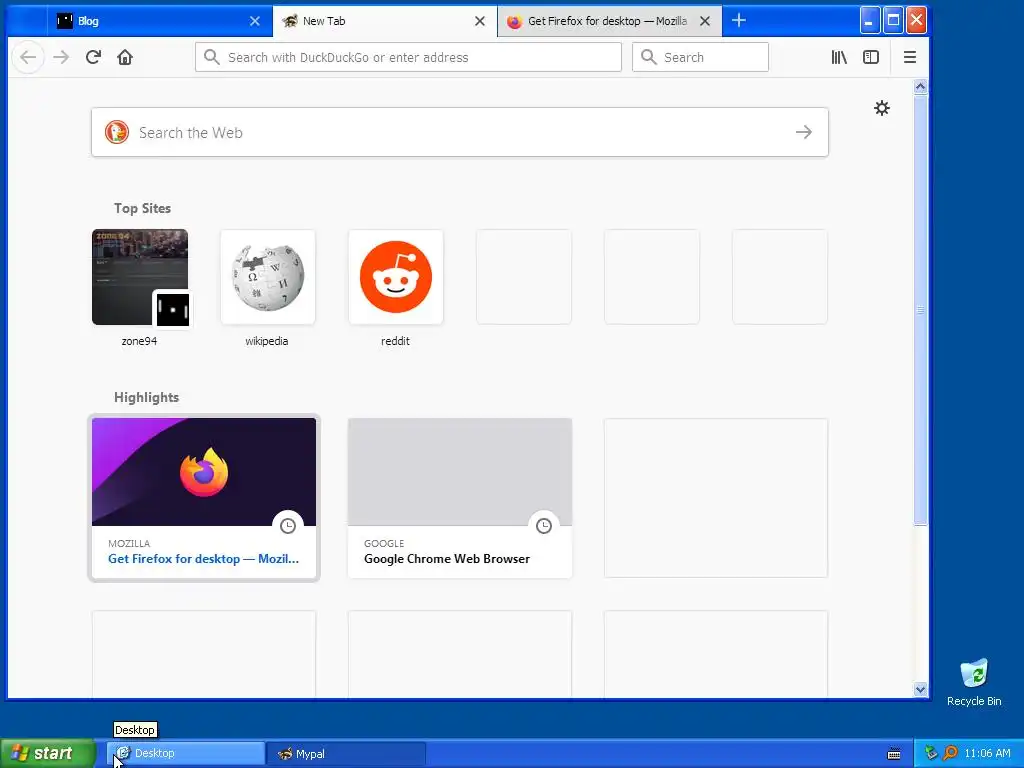
Task: Focus the address bar field
Action: (408, 57)
